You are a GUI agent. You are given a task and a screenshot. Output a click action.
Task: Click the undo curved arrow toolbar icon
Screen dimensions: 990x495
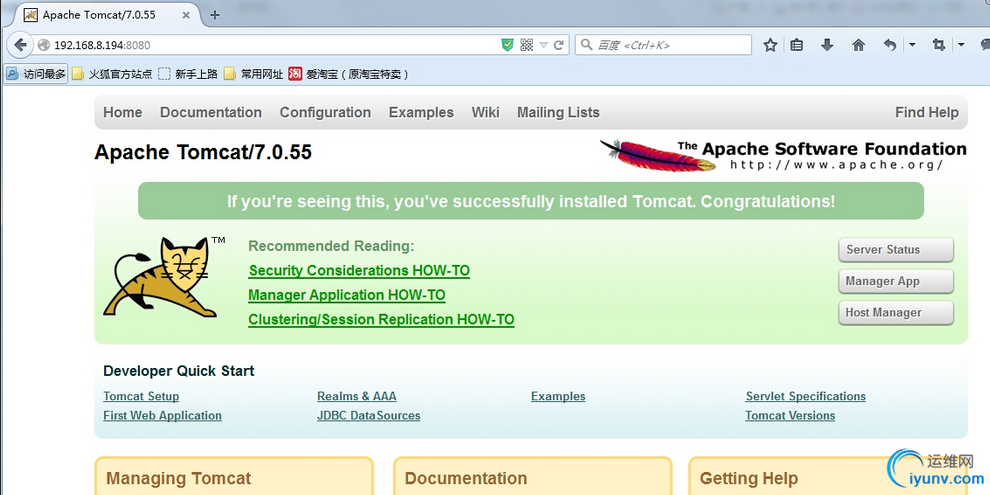pyautogui.click(x=890, y=45)
